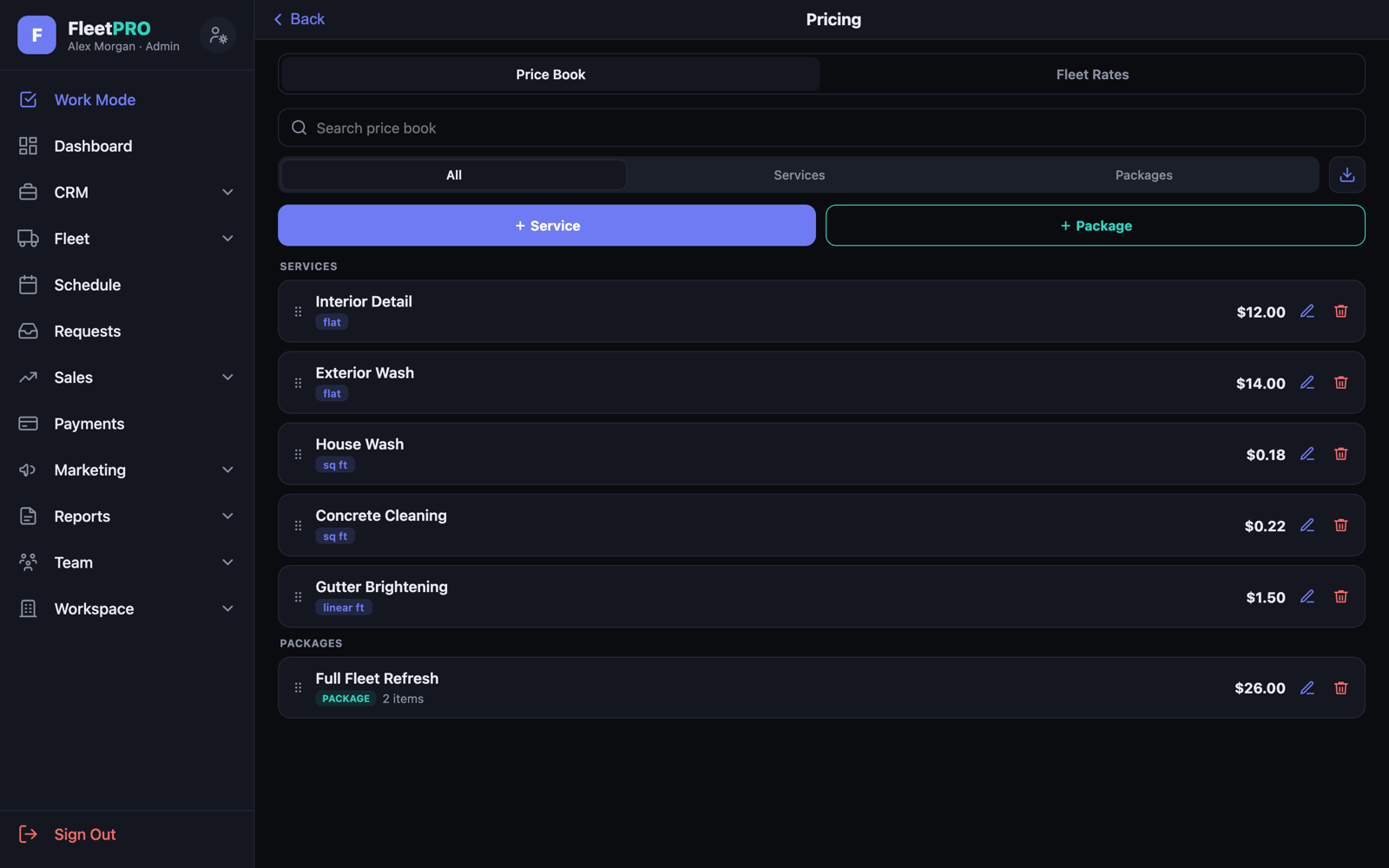Click the House Wash 'sq ft' badge
Viewport: 1389px width, 868px height.
coord(335,465)
